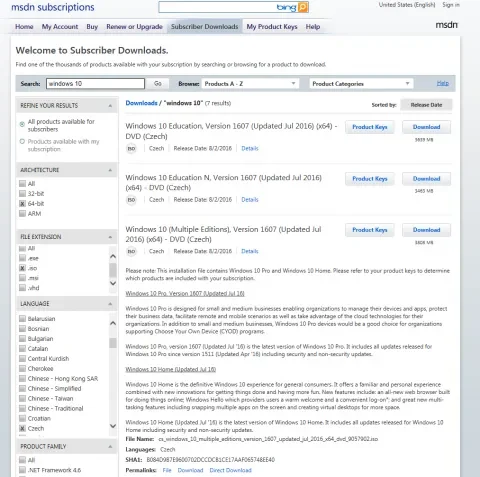Go to the Home tab
The width and height of the screenshot is (480, 477).
(24, 27)
